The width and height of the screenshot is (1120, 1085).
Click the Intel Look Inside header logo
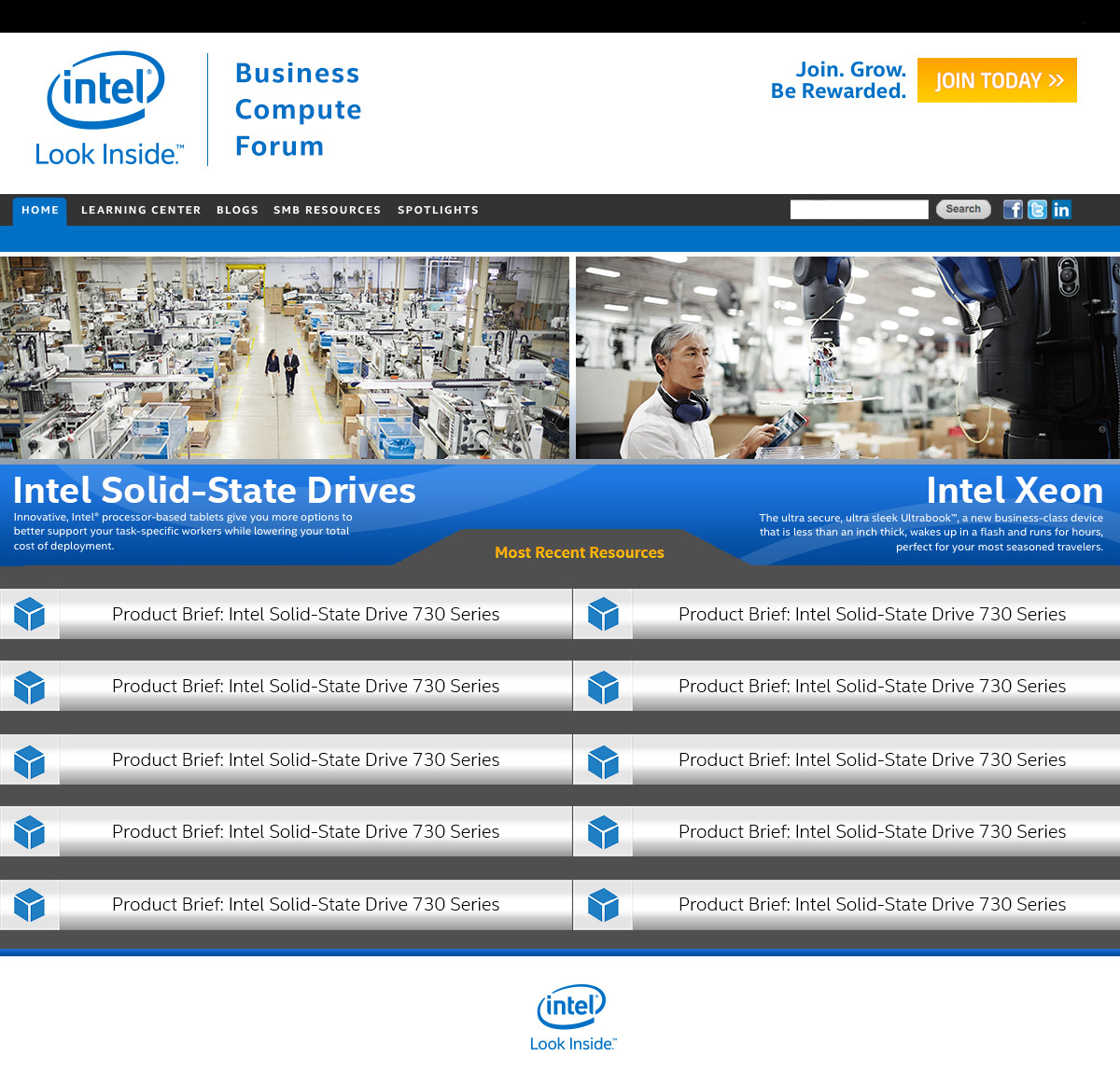click(x=109, y=109)
